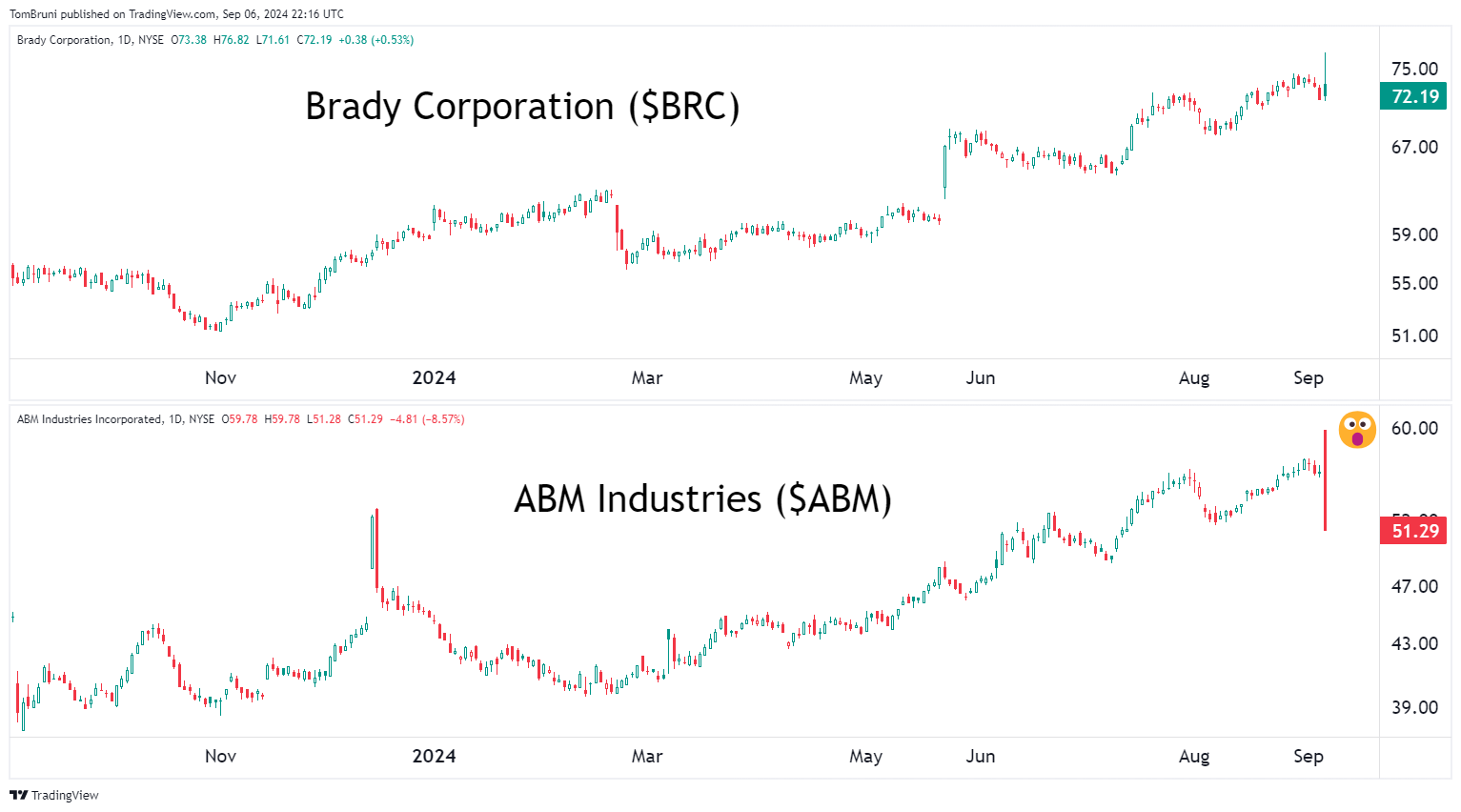Click the 2024 label on Brady time axis
This screenshot has width=1461, height=812.
(x=434, y=378)
